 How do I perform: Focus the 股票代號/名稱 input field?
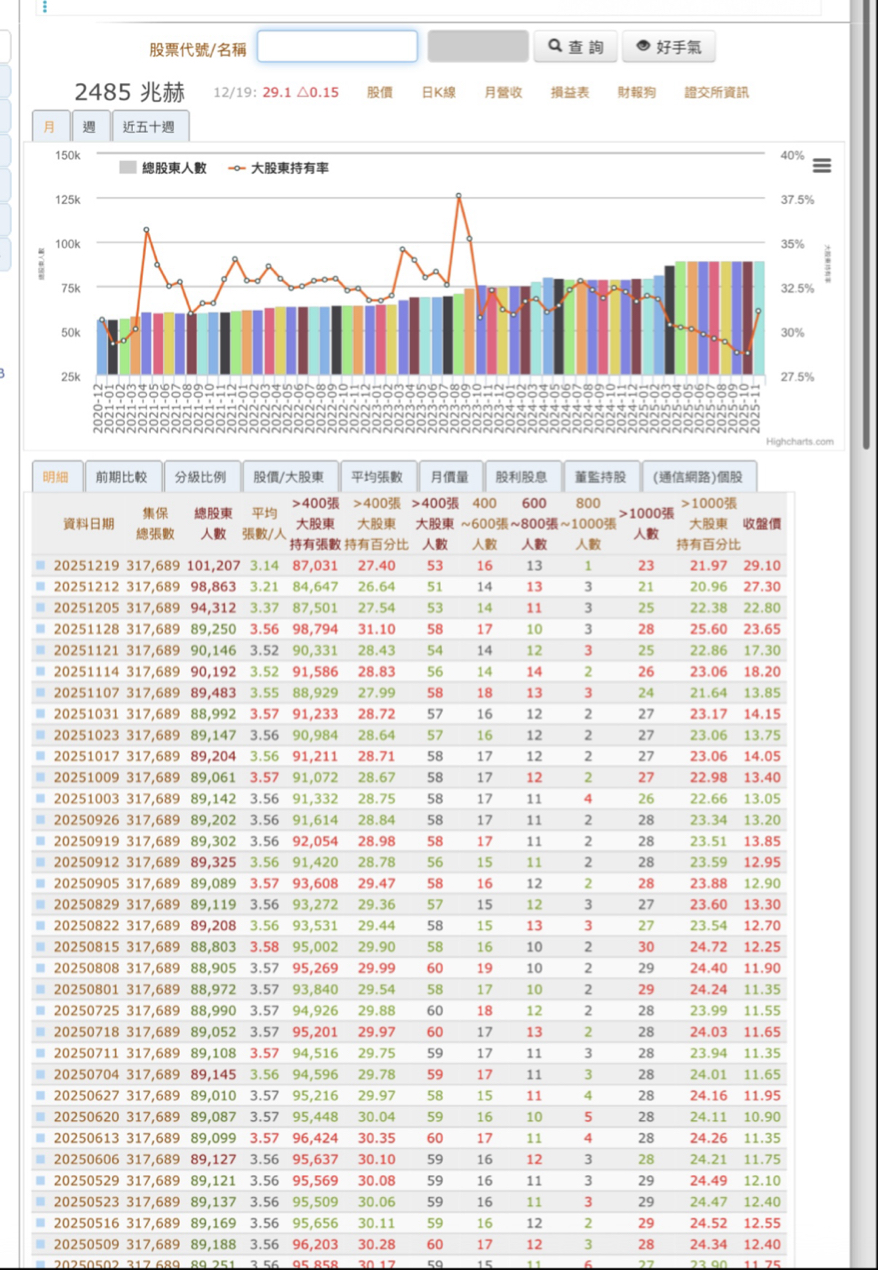[337, 46]
